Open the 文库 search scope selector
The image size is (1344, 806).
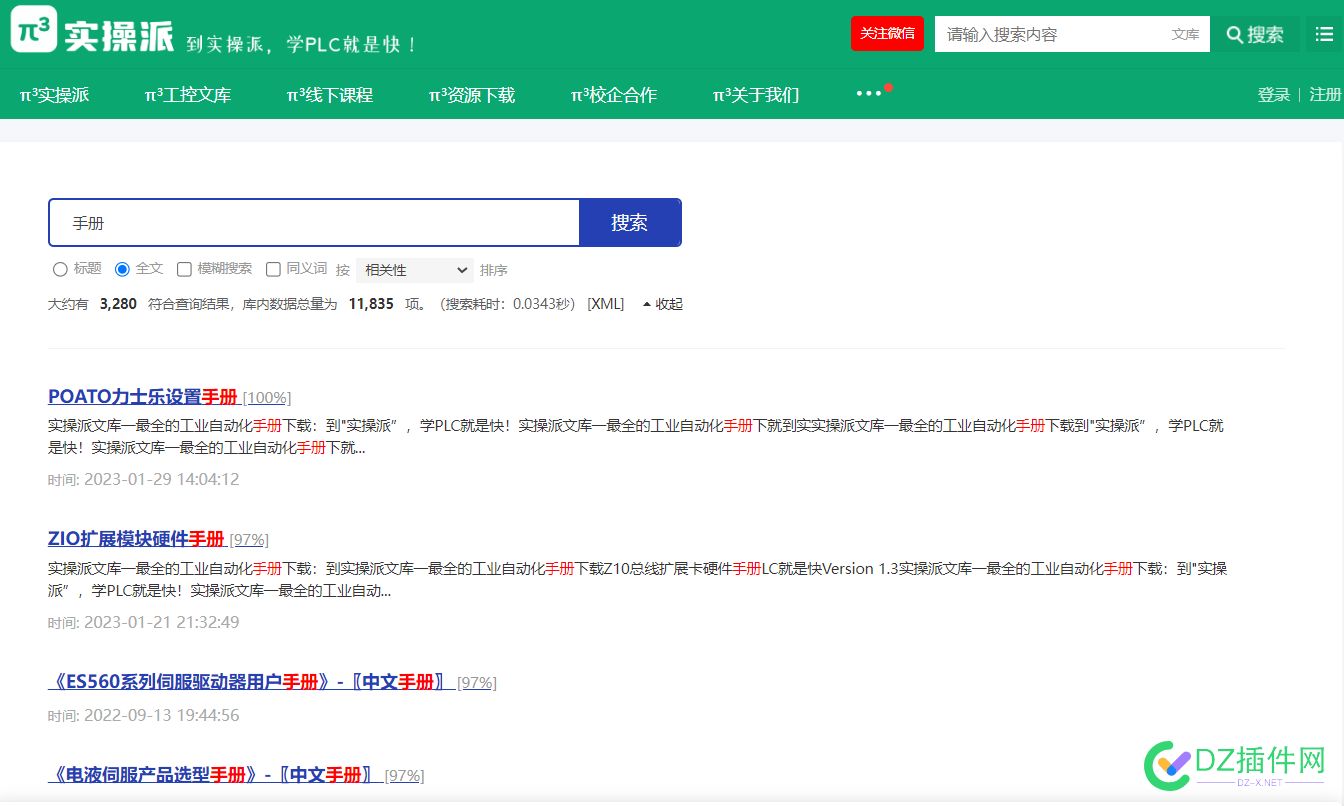pyautogui.click(x=1186, y=34)
